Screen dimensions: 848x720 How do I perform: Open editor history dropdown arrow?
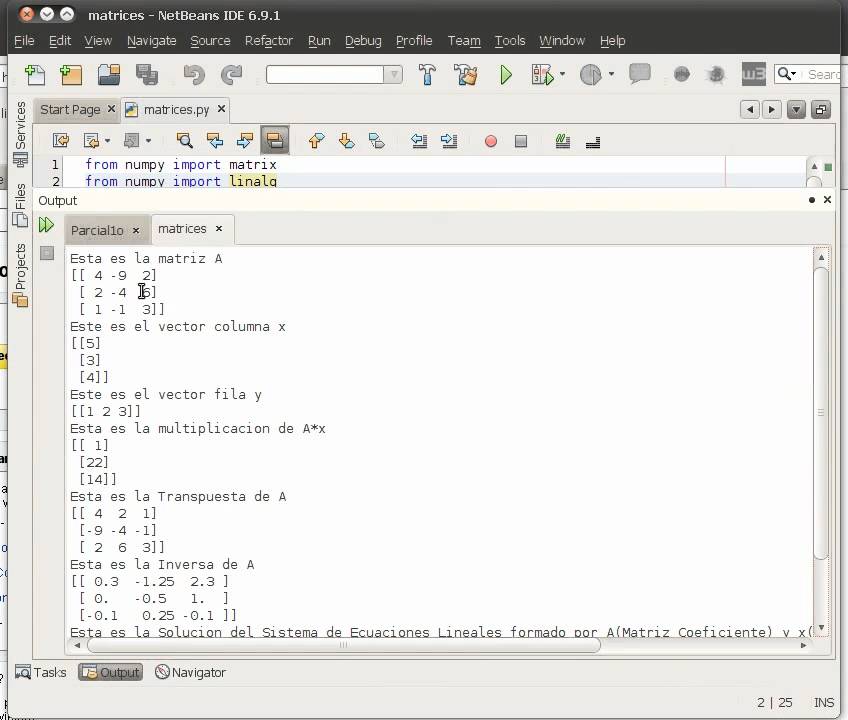tap(107, 141)
